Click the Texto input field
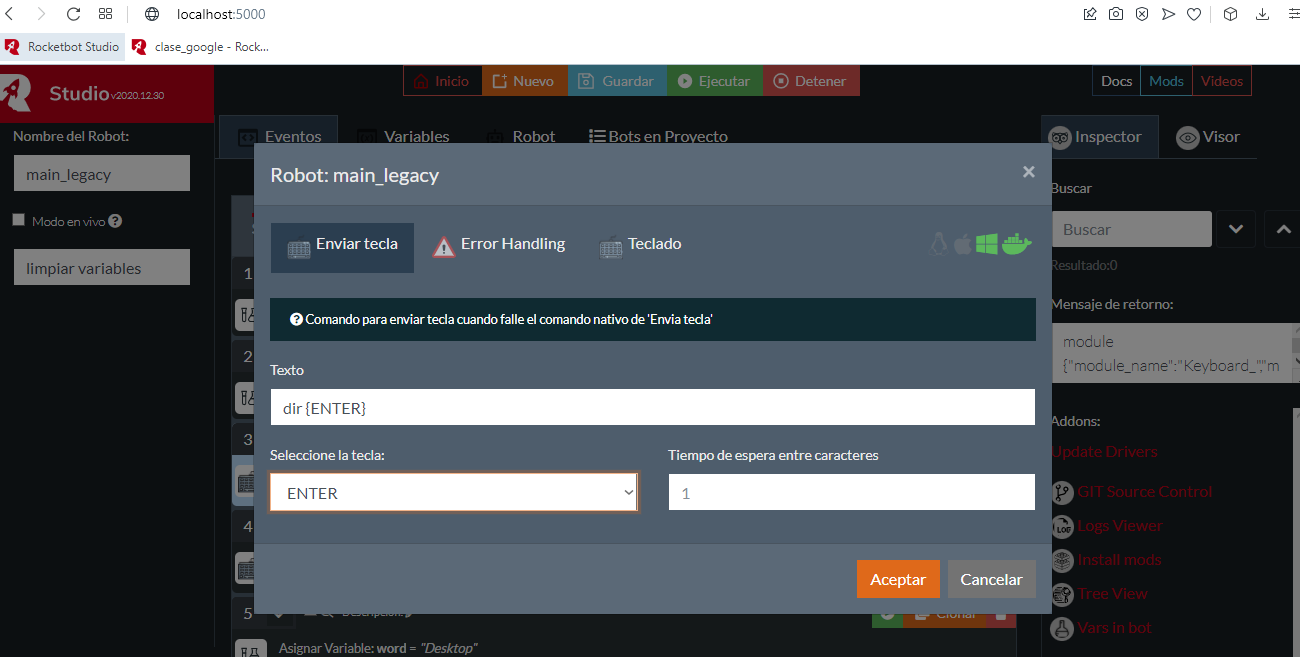Image resolution: width=1300 pixels, height=657 pixels. [x=652, y=408]
